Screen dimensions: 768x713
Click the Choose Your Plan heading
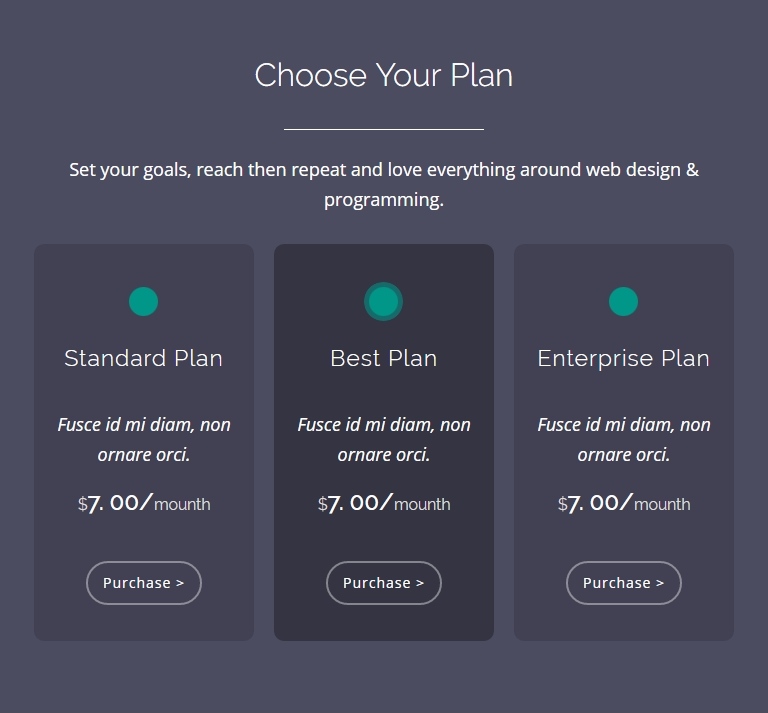[384, 75]
